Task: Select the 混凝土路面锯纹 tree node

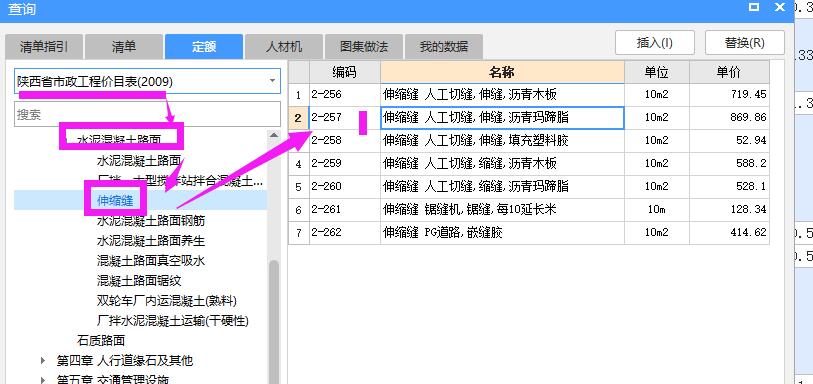Action: click(139, 281)
